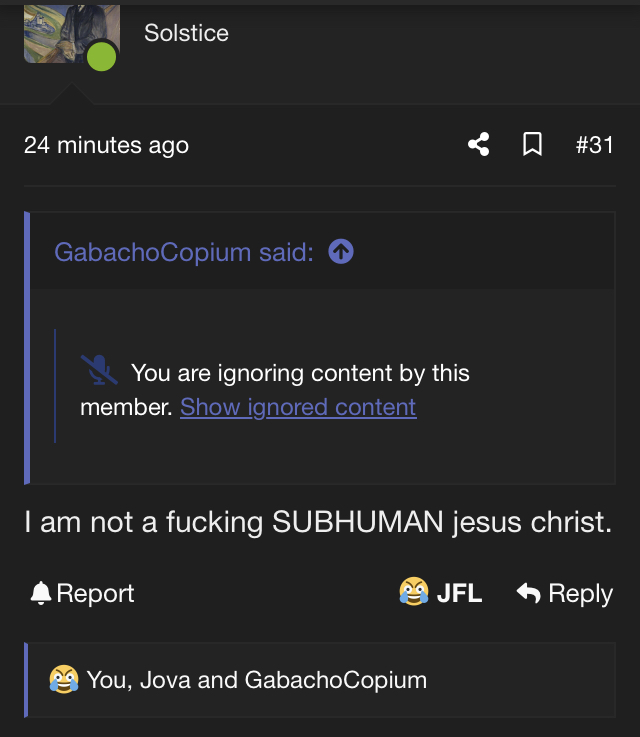Click the "24 minutes ago" timestamp

tap(106, 145)
